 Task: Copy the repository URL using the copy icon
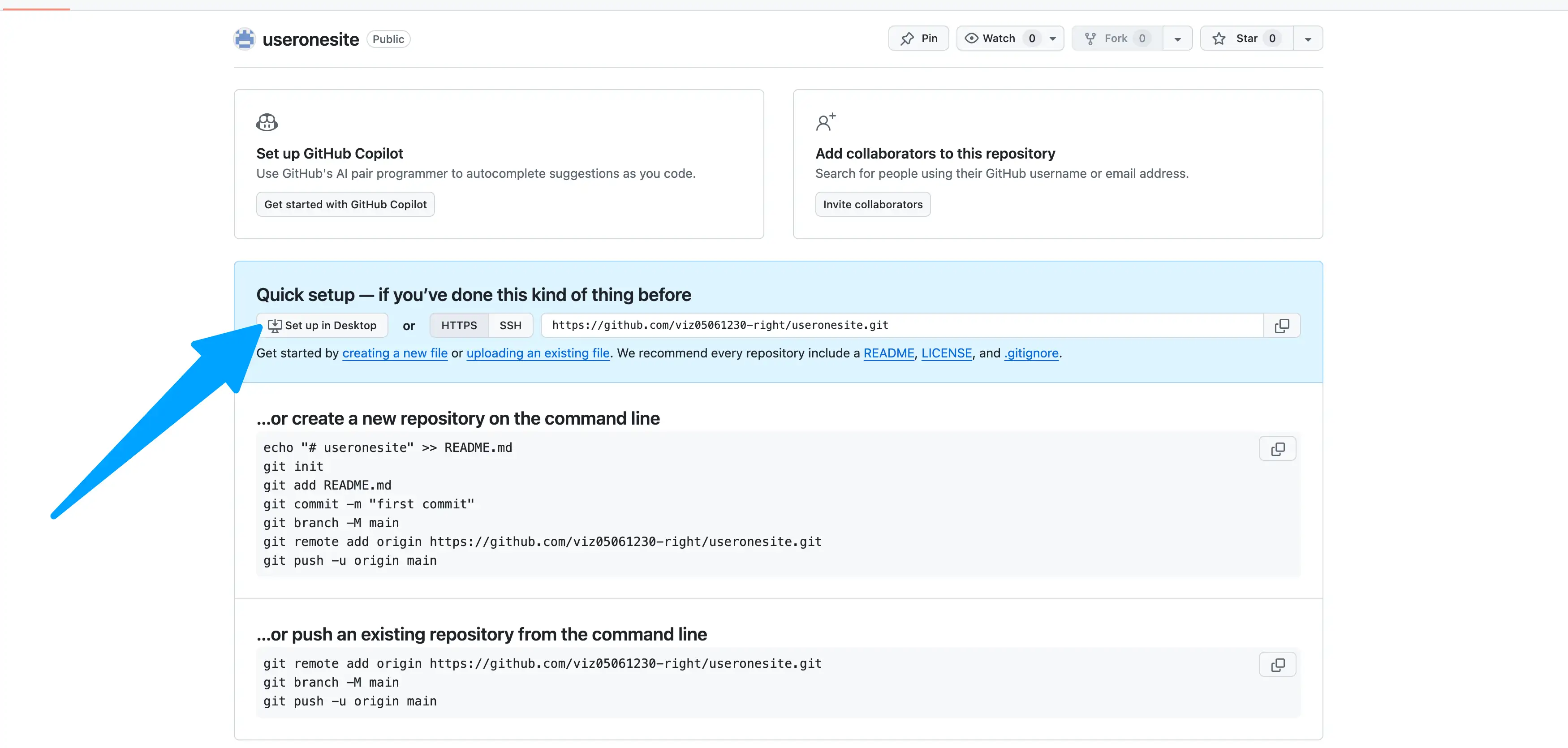tap(1281, 325)
